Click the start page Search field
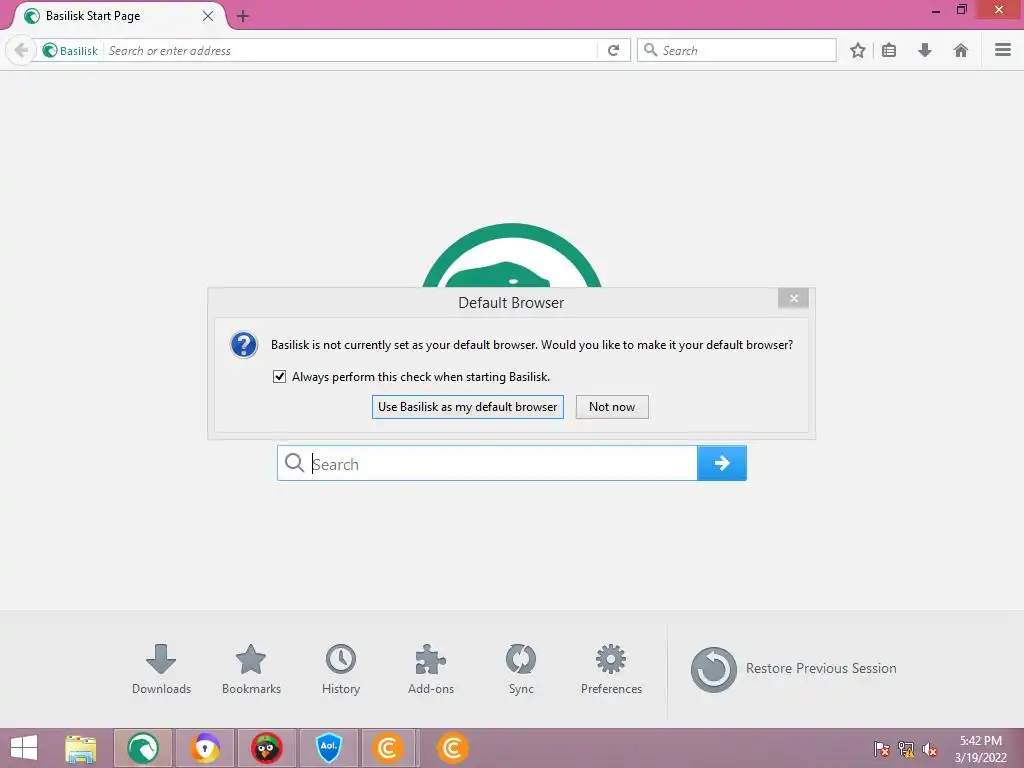The height and width of the screenshot is (768, 1024). pos(487,464)
